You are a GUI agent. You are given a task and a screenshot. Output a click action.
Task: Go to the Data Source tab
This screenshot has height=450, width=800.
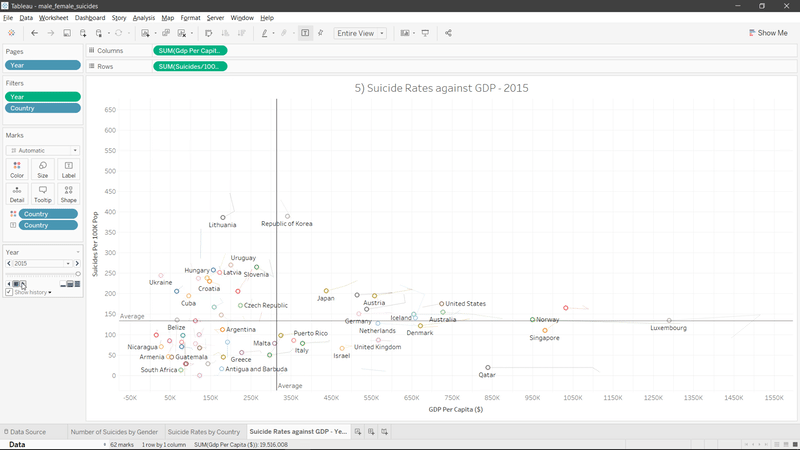[27, 432]
